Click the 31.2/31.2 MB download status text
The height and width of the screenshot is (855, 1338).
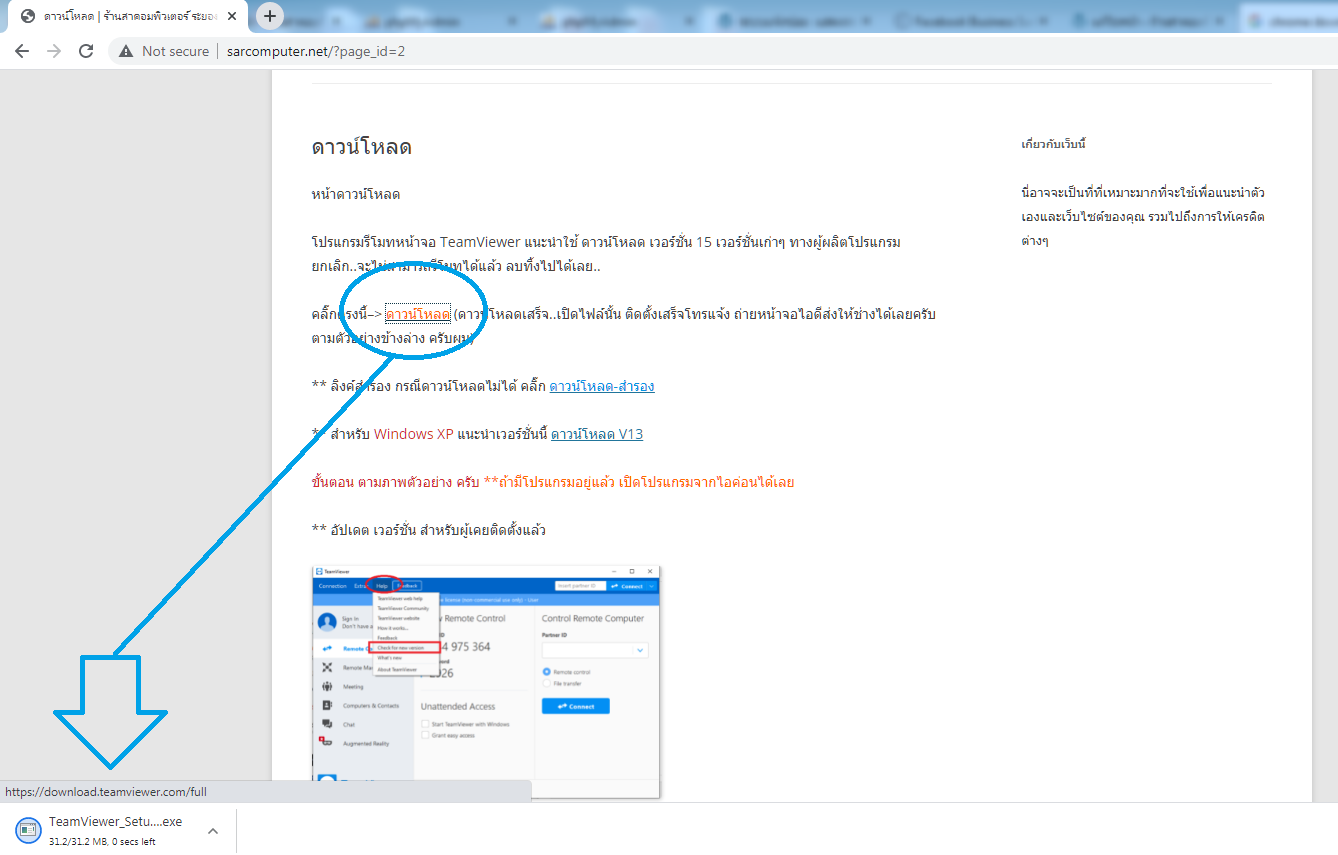tap(102, 841)
